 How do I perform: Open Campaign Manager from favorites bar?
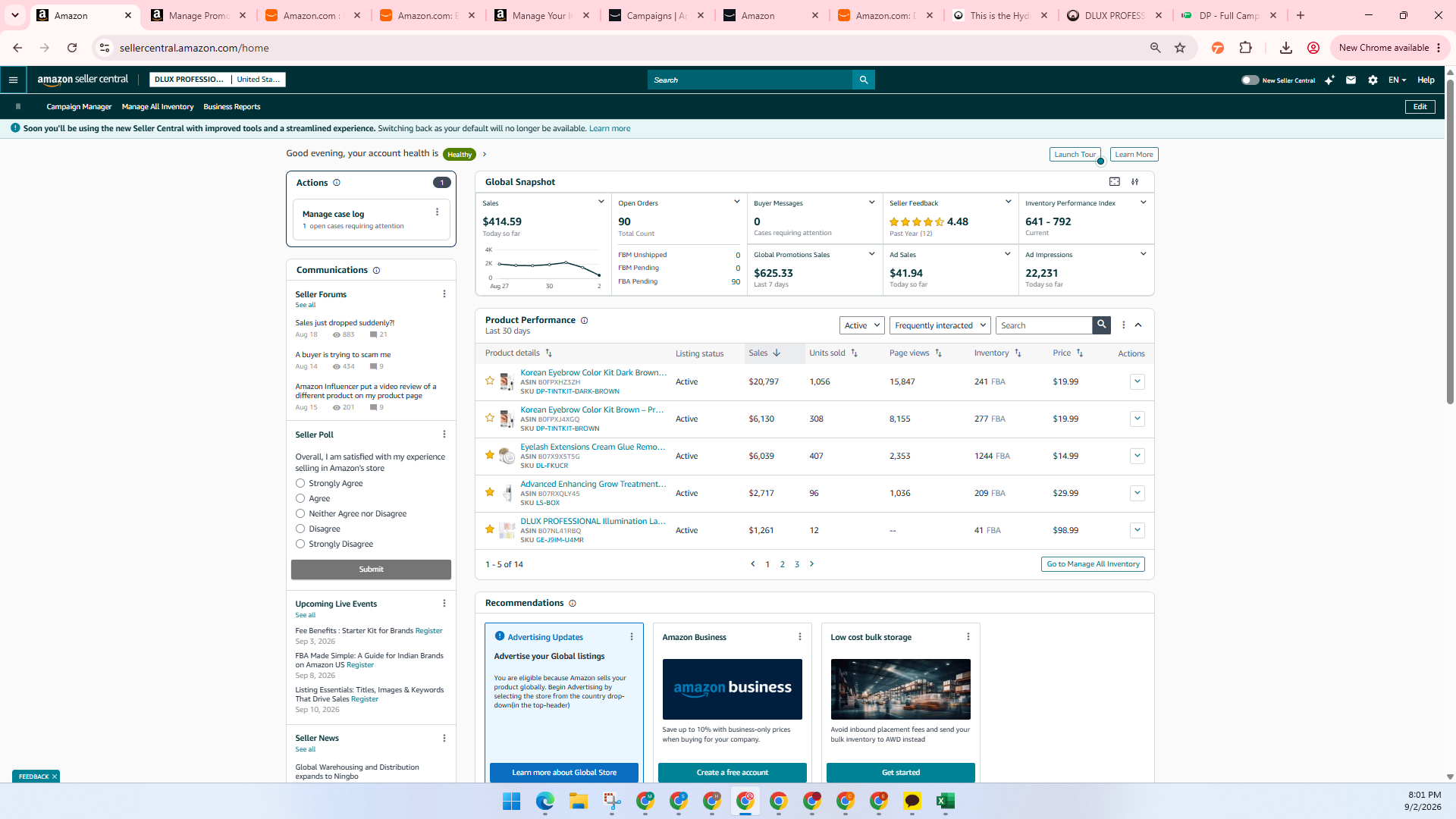tap(79, 107)
